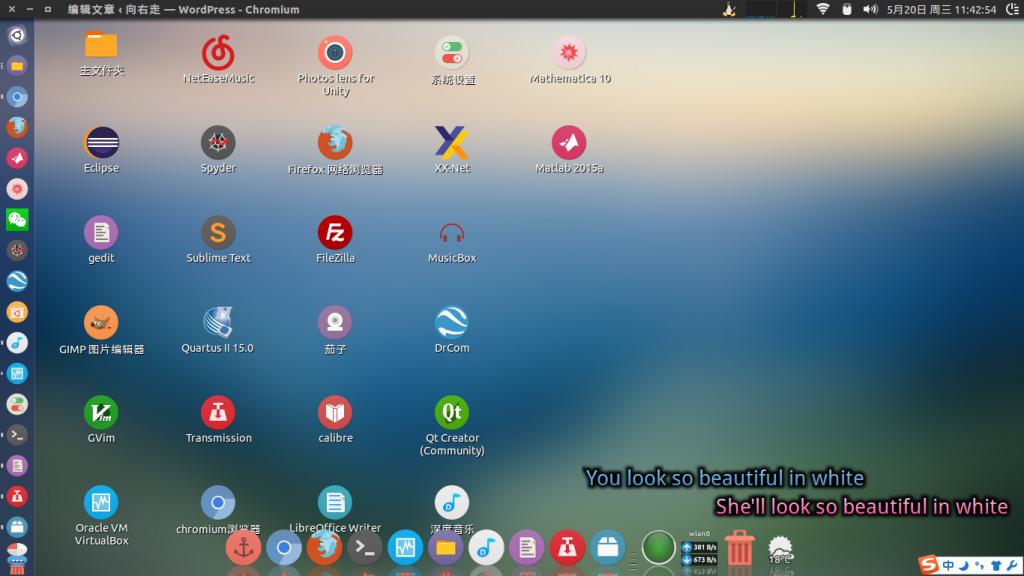Click the date and time in the top bar
Screen dimensions: 1024x576
point(941,9)
